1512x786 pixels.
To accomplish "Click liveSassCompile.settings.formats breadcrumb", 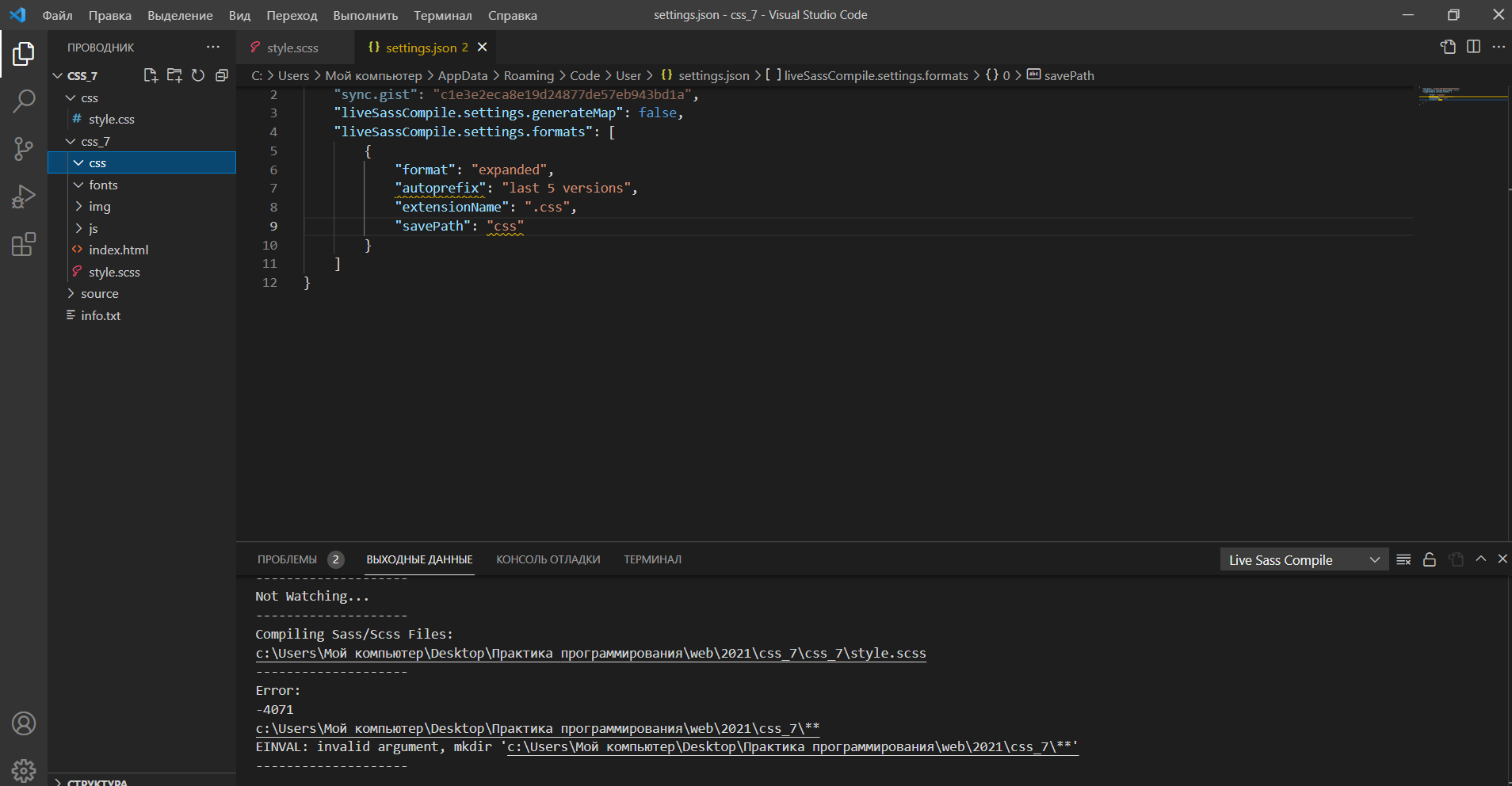I will 866,75.
